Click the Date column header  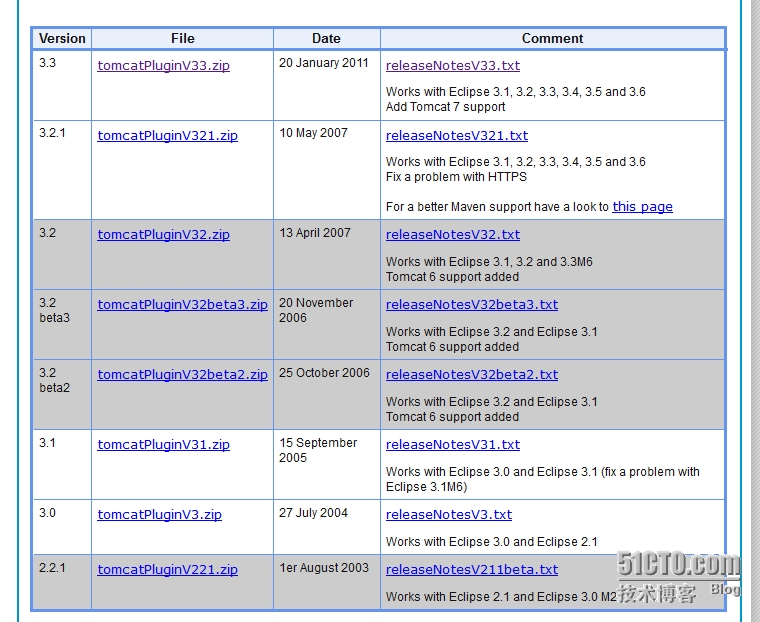tap(326, 38)
